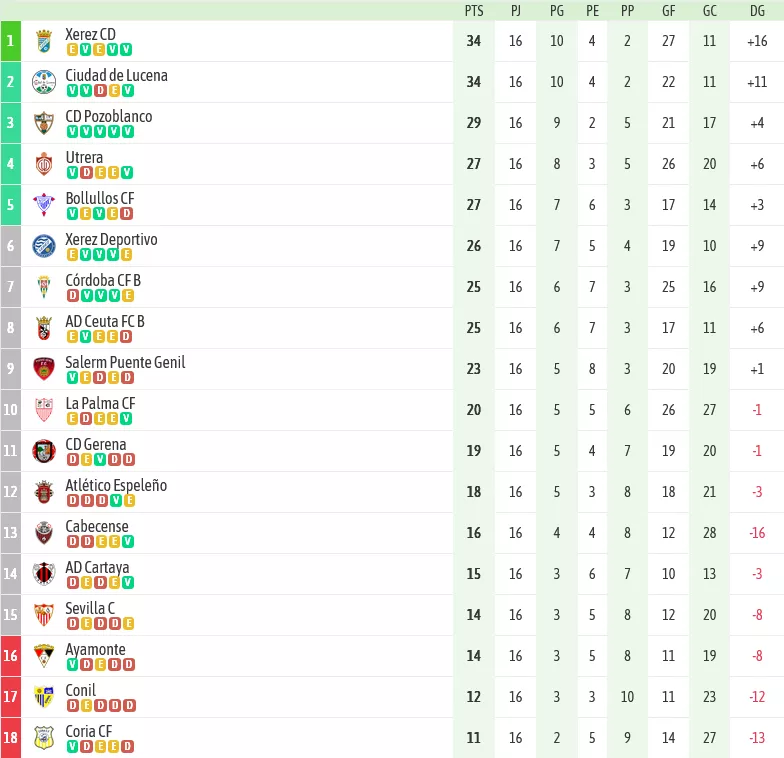Open the La Palma CF team link

coord(100,403)
